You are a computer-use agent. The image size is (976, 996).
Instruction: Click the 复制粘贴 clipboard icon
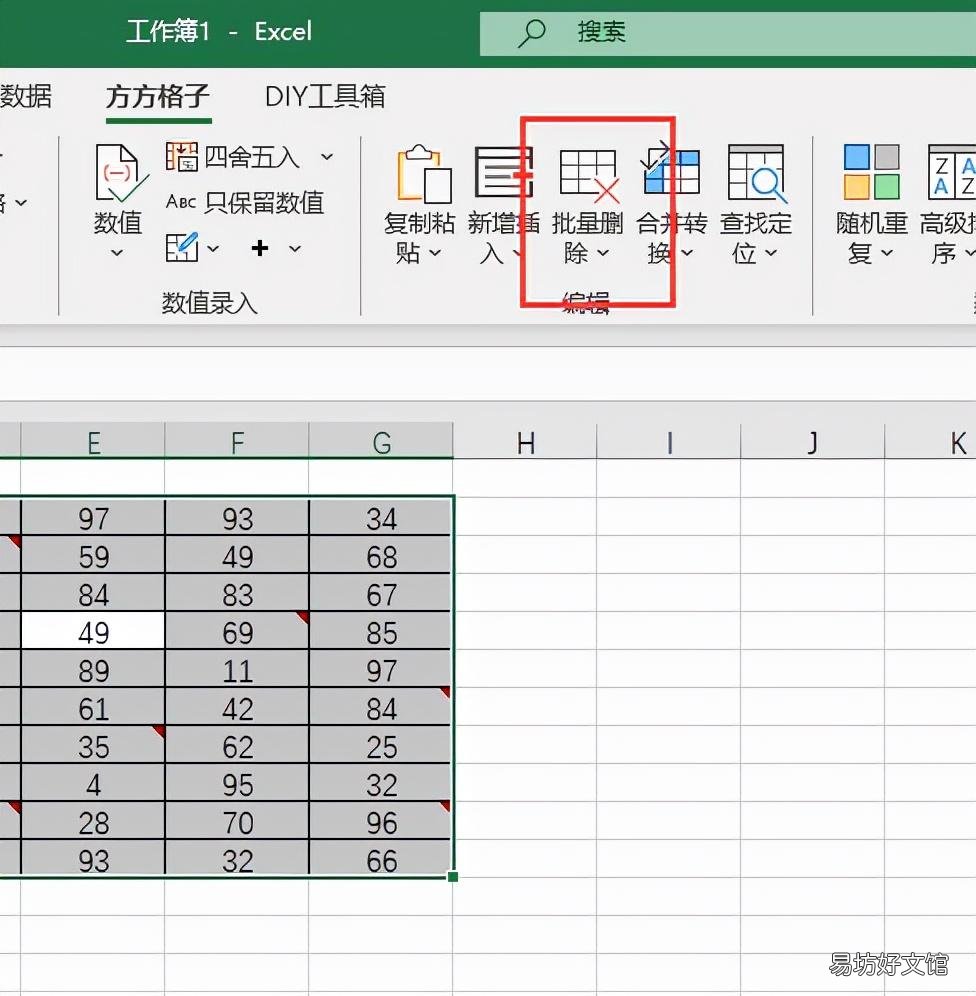[x=424, y=173]
